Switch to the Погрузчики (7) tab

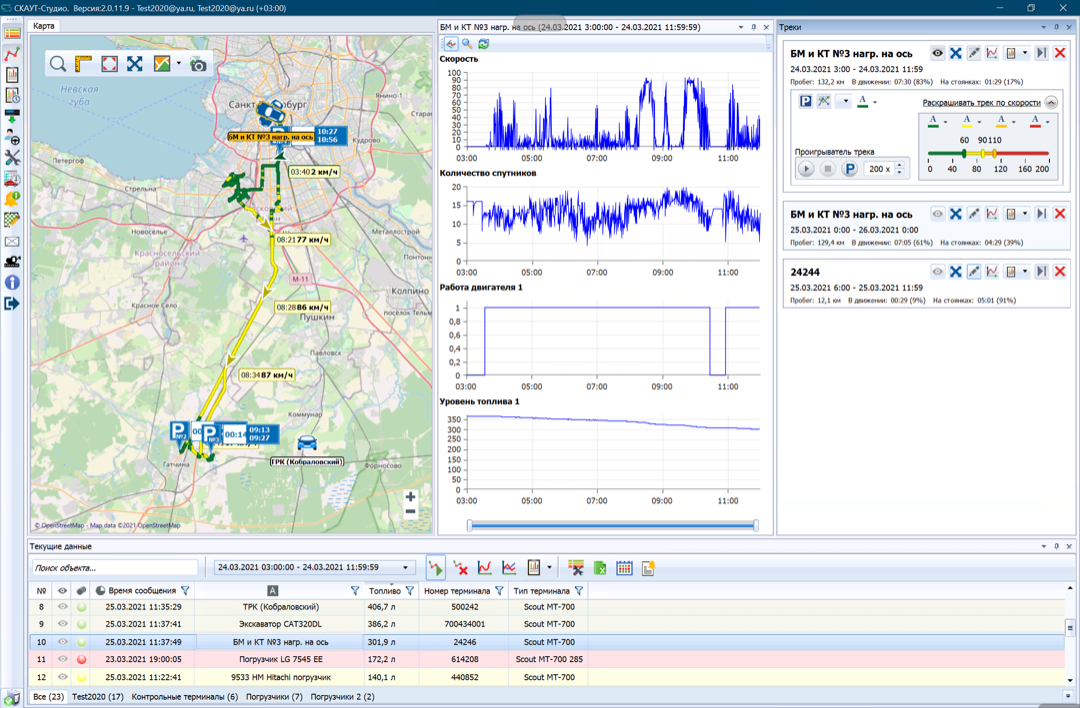[274, 697]
